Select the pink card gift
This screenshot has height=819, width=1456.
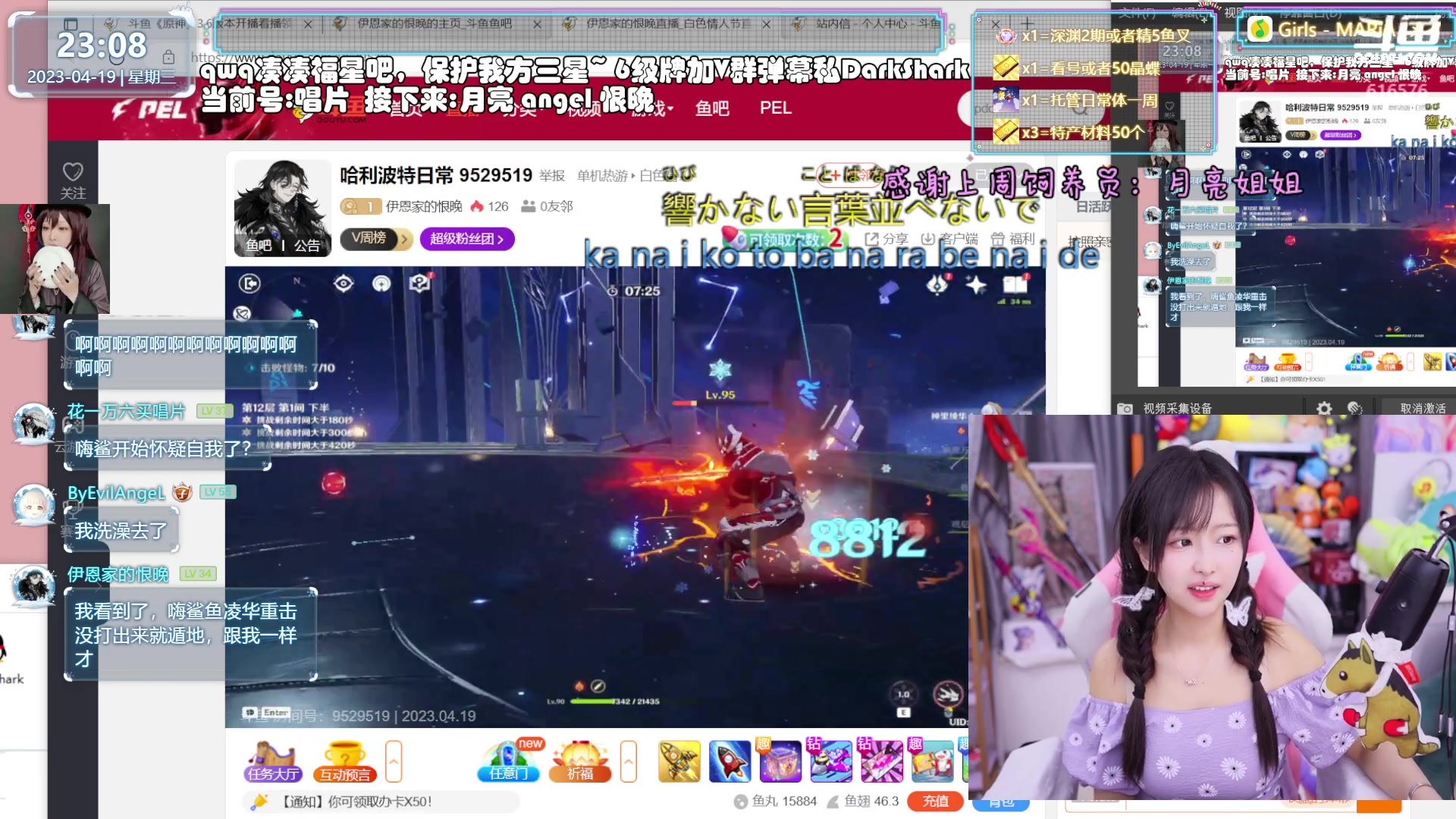click(x=882, y=761)
